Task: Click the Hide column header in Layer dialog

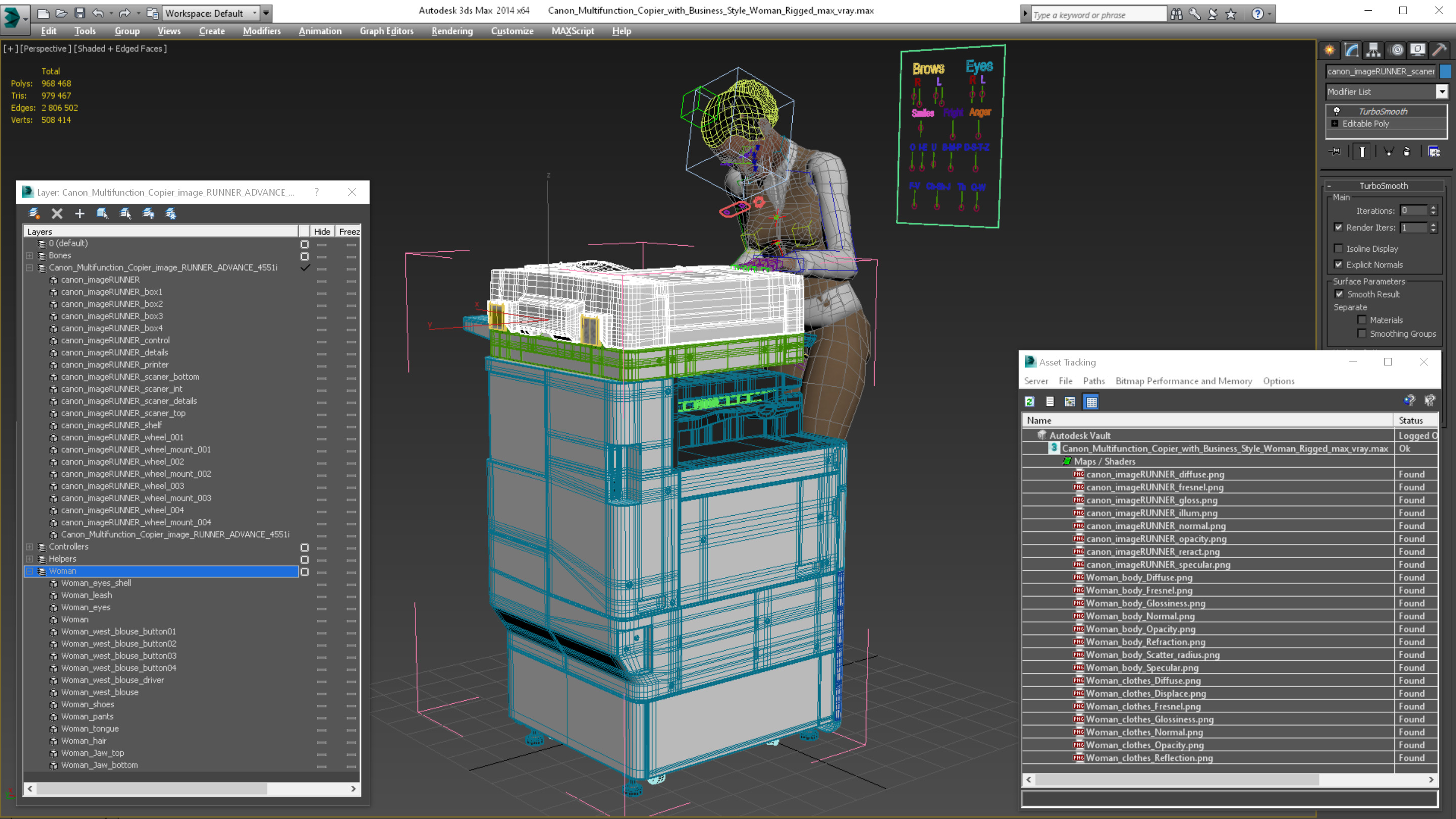Action: (322, 232)
